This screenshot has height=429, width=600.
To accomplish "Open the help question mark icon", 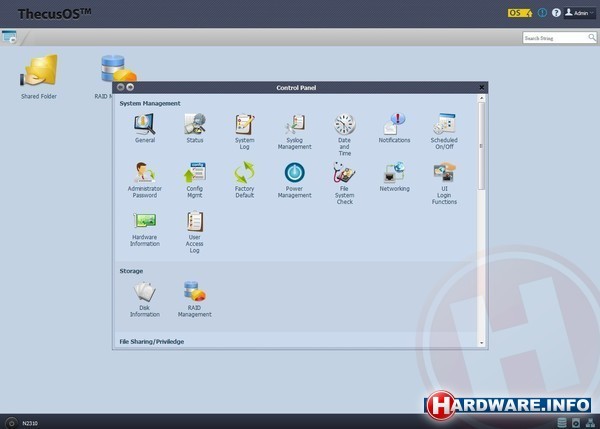I will click(x=556, y=13).
